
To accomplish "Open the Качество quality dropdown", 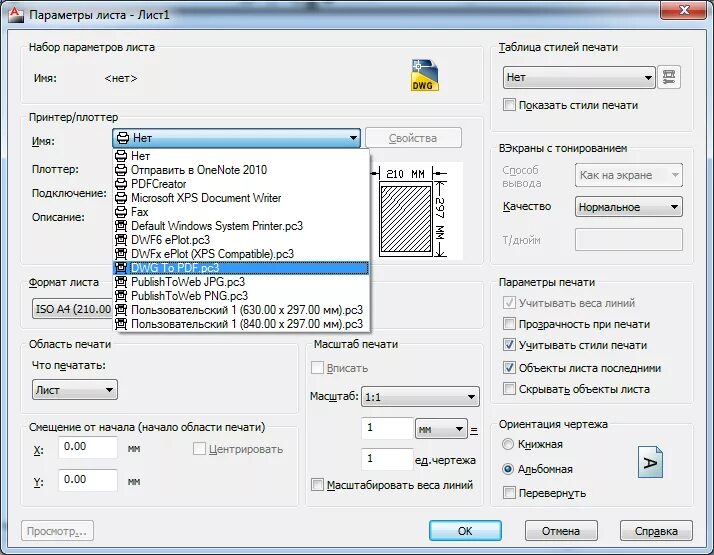I will point(628,207).
